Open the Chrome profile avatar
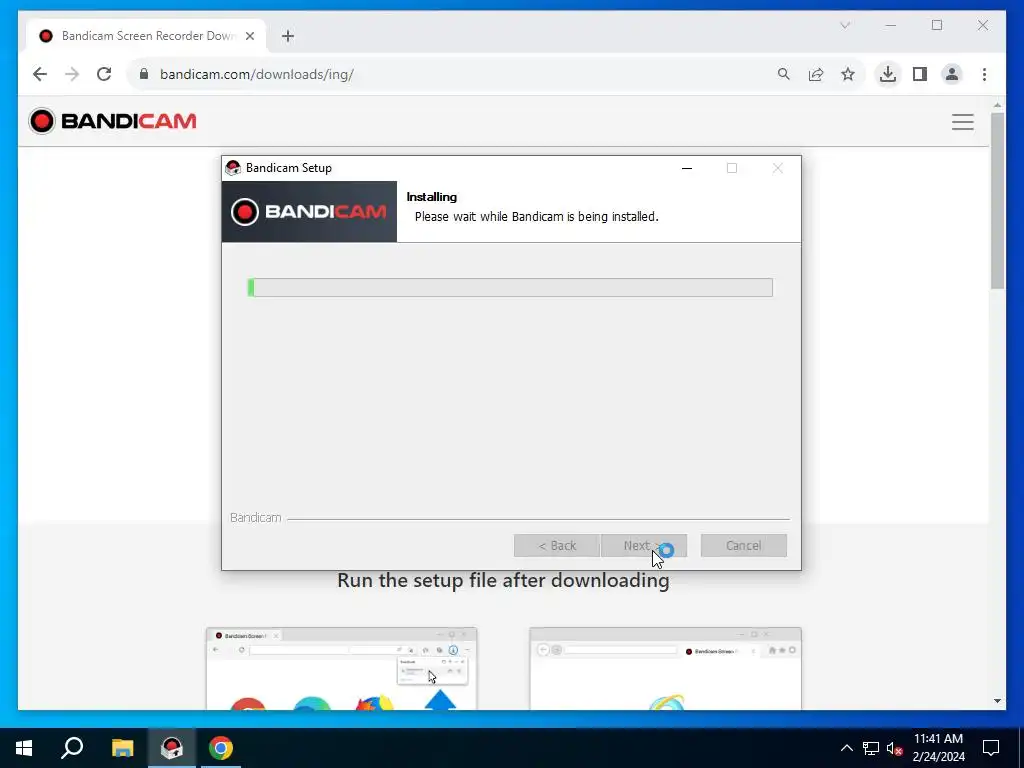Screen dimensions: 1024x768 point(952,74)
